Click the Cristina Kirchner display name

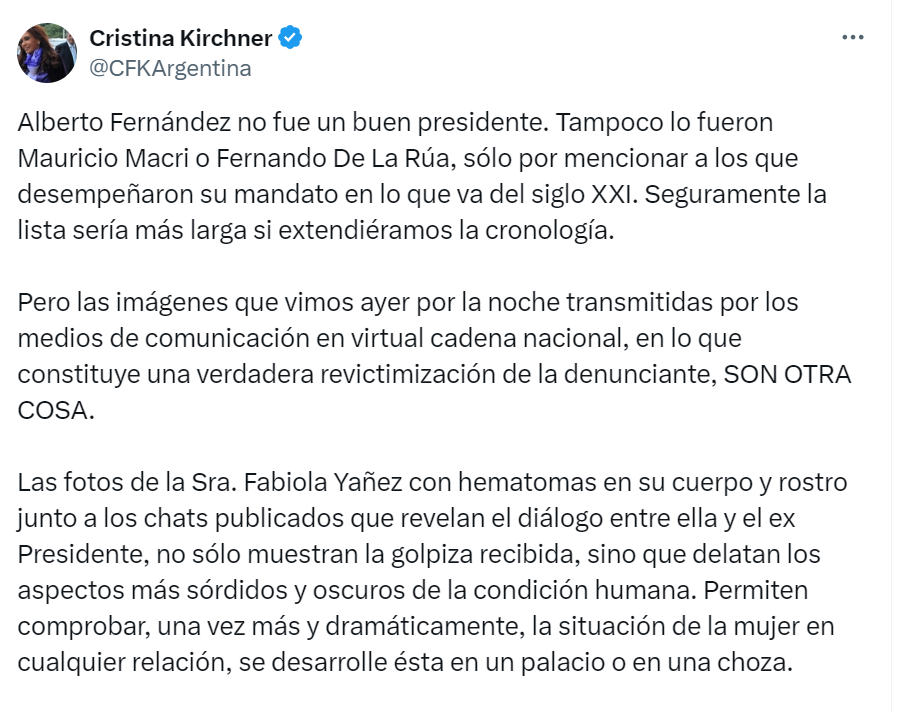point(181,38)
